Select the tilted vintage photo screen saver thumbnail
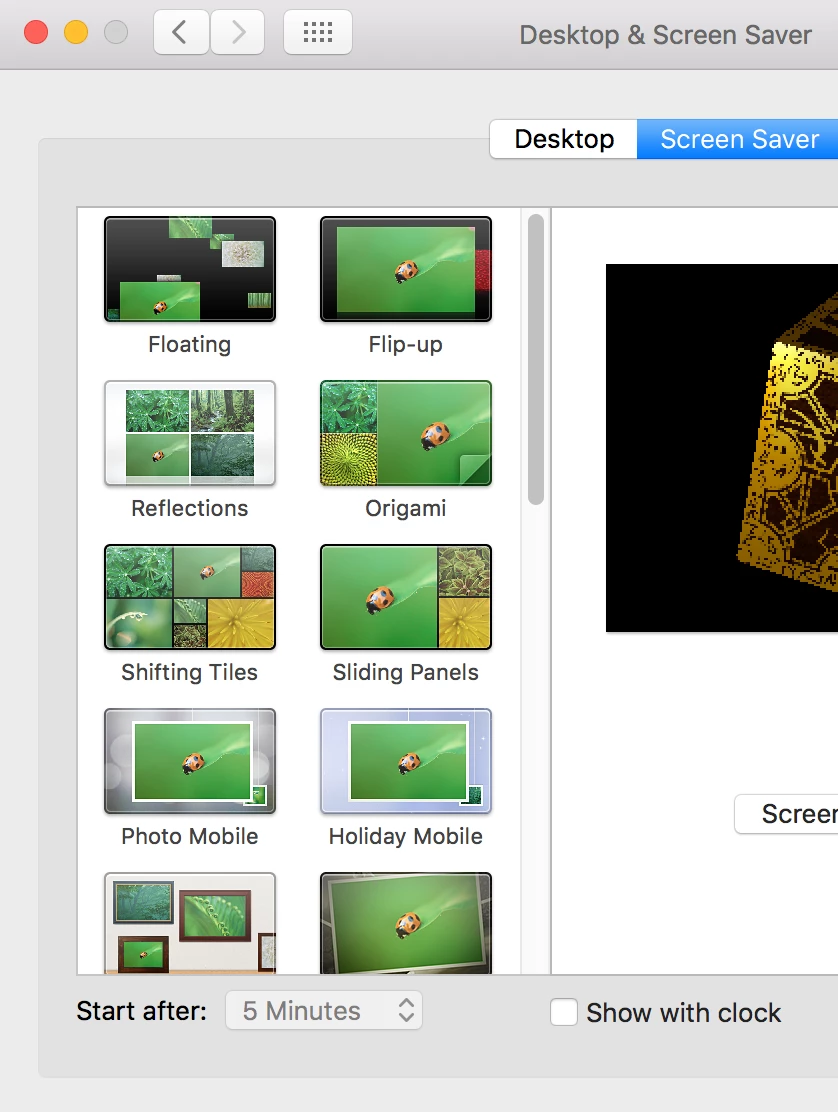Viewport: 838px width, 1112px height. point(406,923)
